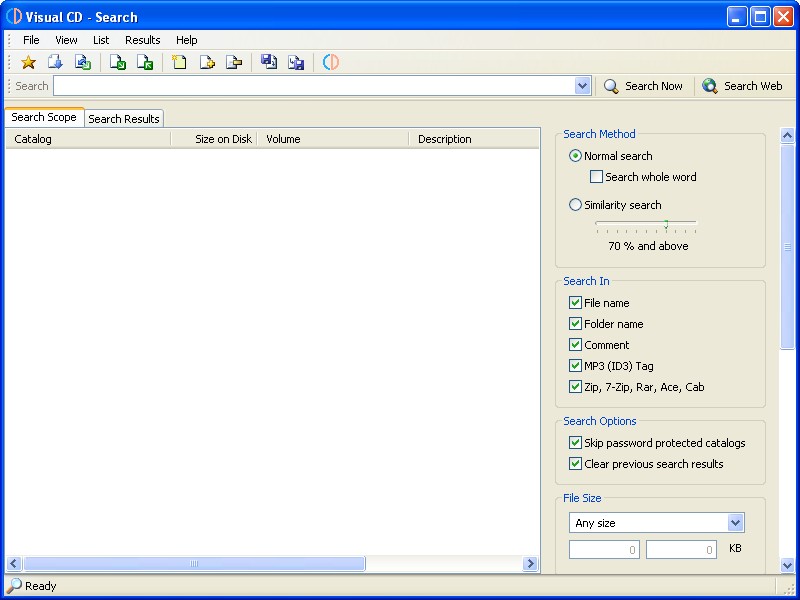Uncheck the Folder name checkbox
Viewport: 800px width, 600px height.
click(575, 324)
